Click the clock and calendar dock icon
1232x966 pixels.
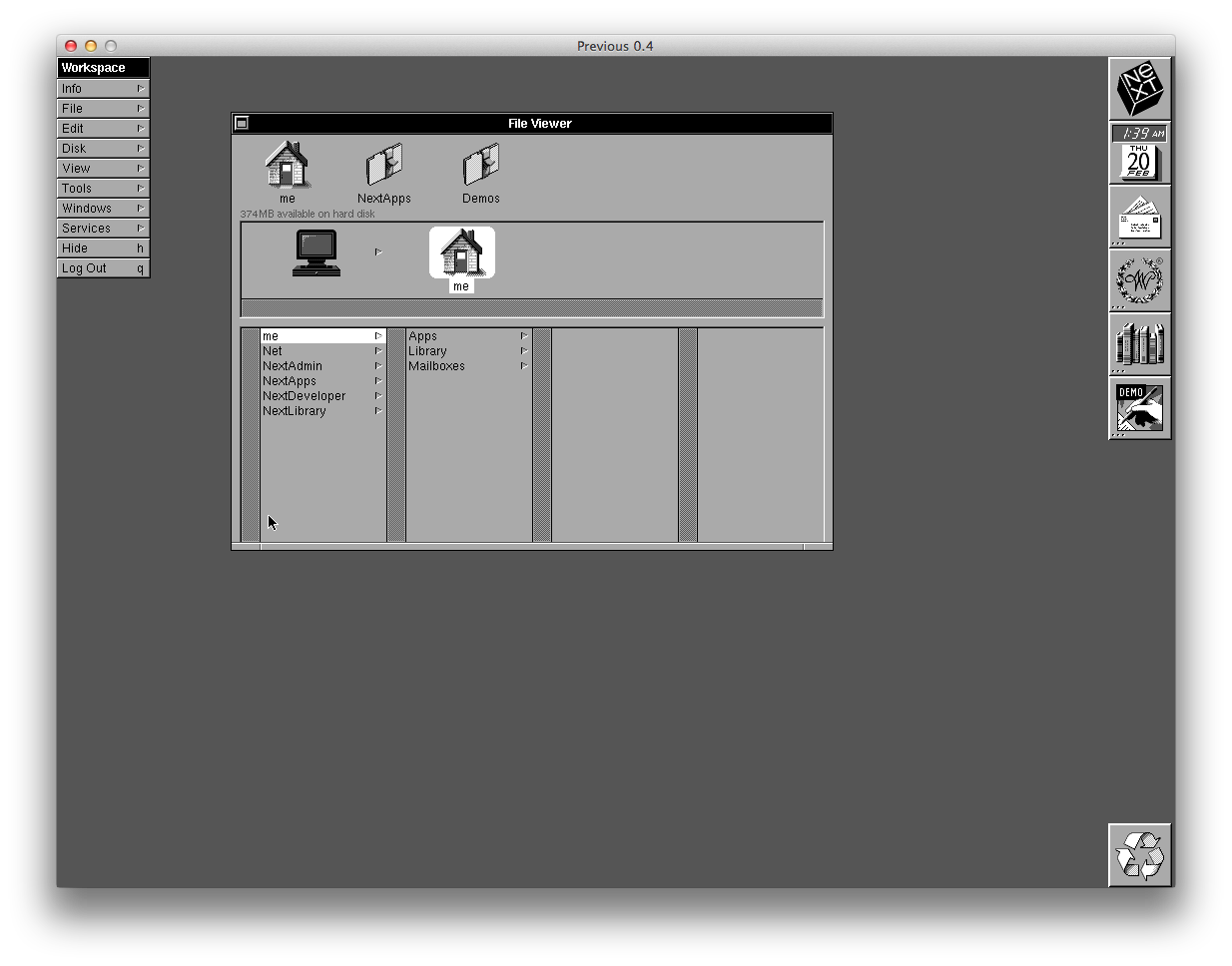point(1139,153)
